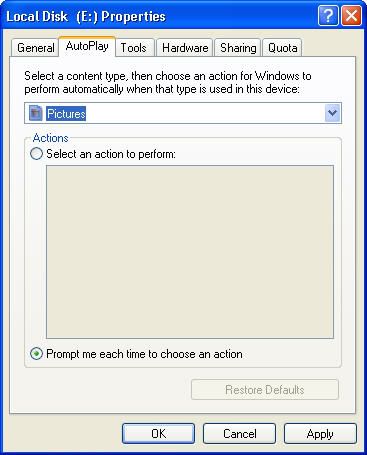The height and width of the screenshot is (455, 367).
Task: Click the Pictures combo box field
Action: coord(183,113)
